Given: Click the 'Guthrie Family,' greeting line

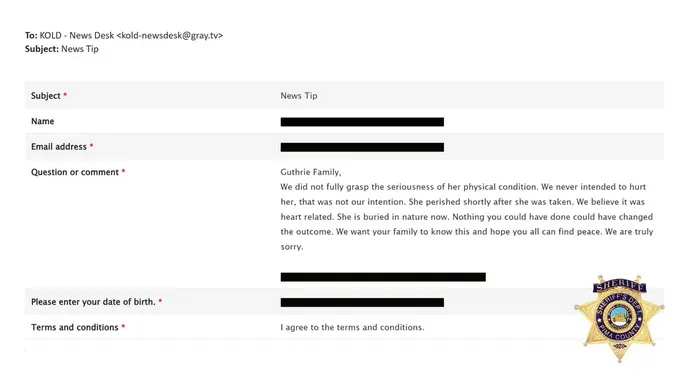Looking at the screenshot, I should pos(311,172).
